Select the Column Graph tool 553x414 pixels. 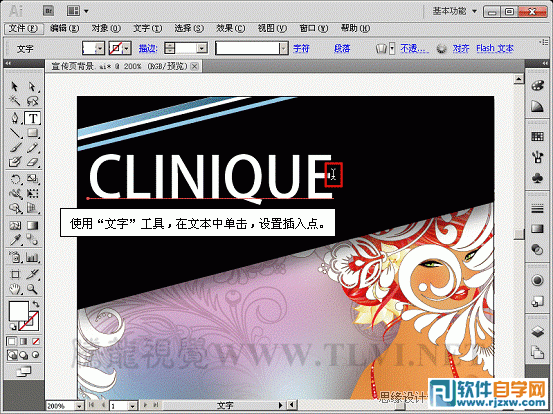pos(32,257)
